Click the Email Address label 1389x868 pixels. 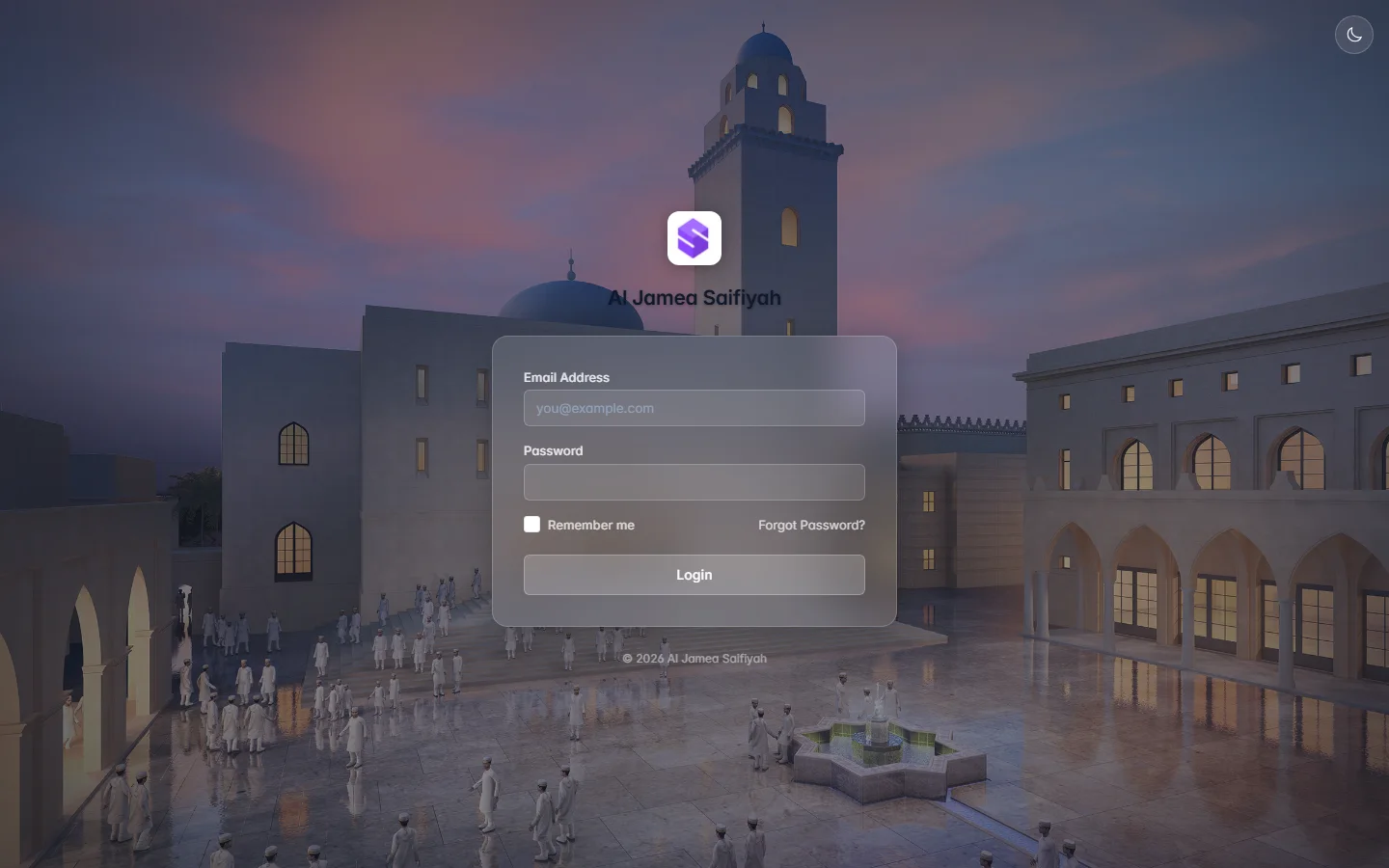pyautogui.click(x=566, y=377)
